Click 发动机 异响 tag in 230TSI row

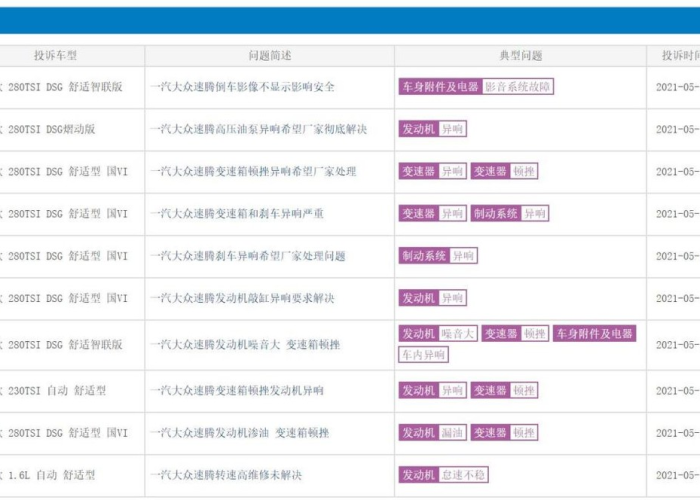(433, 390)
